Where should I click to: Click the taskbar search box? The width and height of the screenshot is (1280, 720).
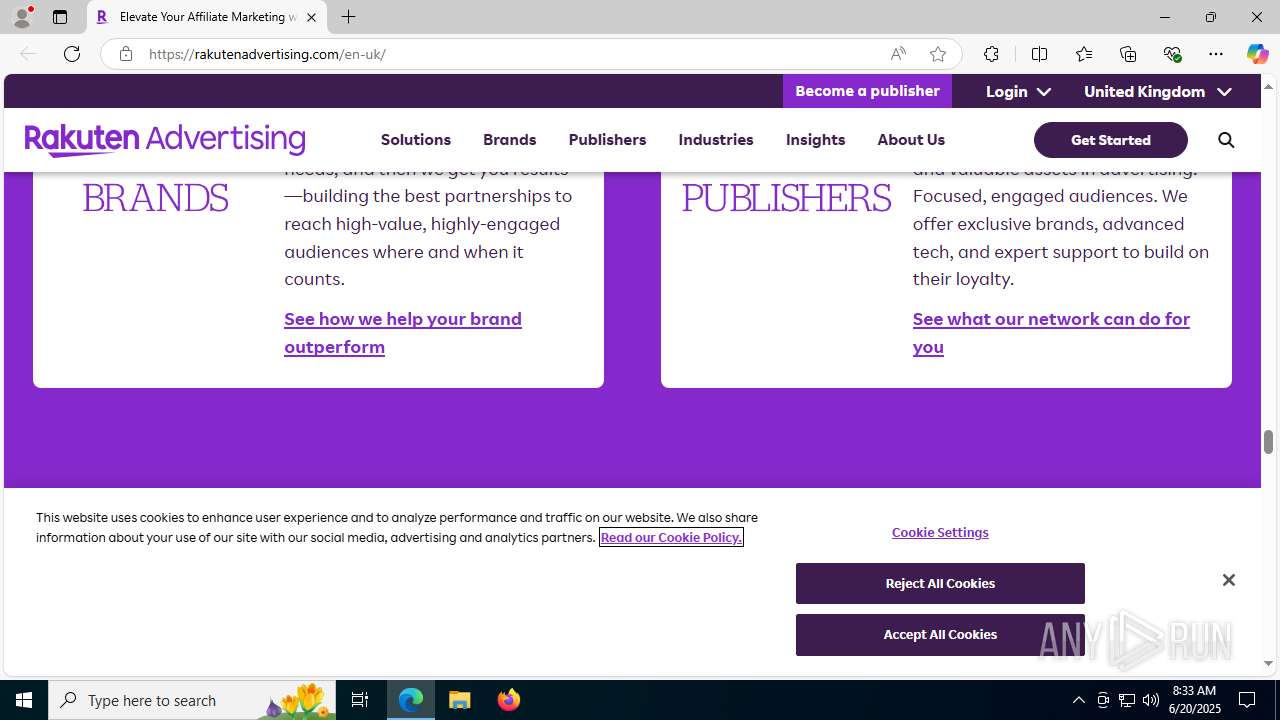point(192,700)
